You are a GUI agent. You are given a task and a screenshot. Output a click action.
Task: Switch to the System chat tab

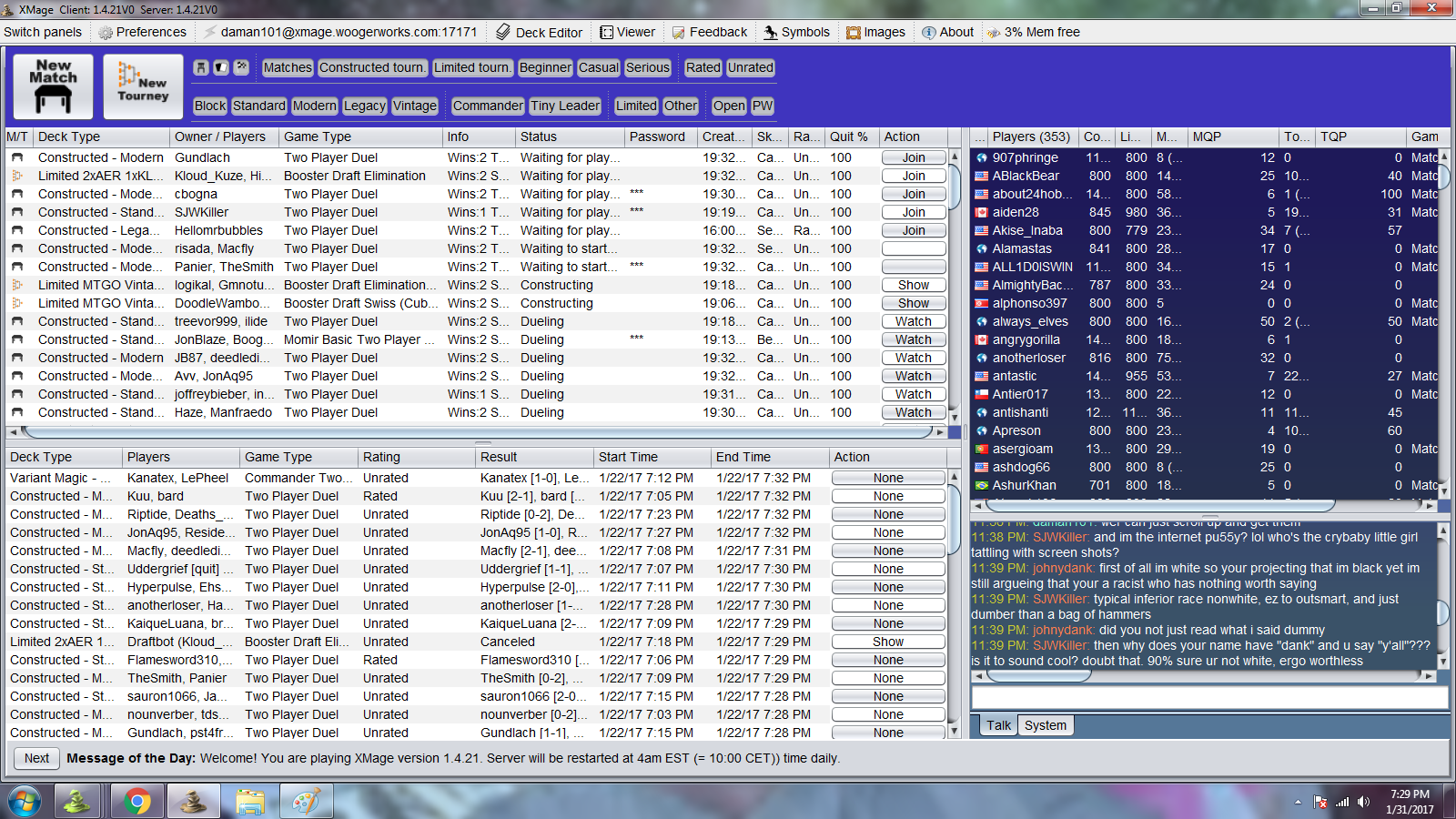[x=1045, y=725]
